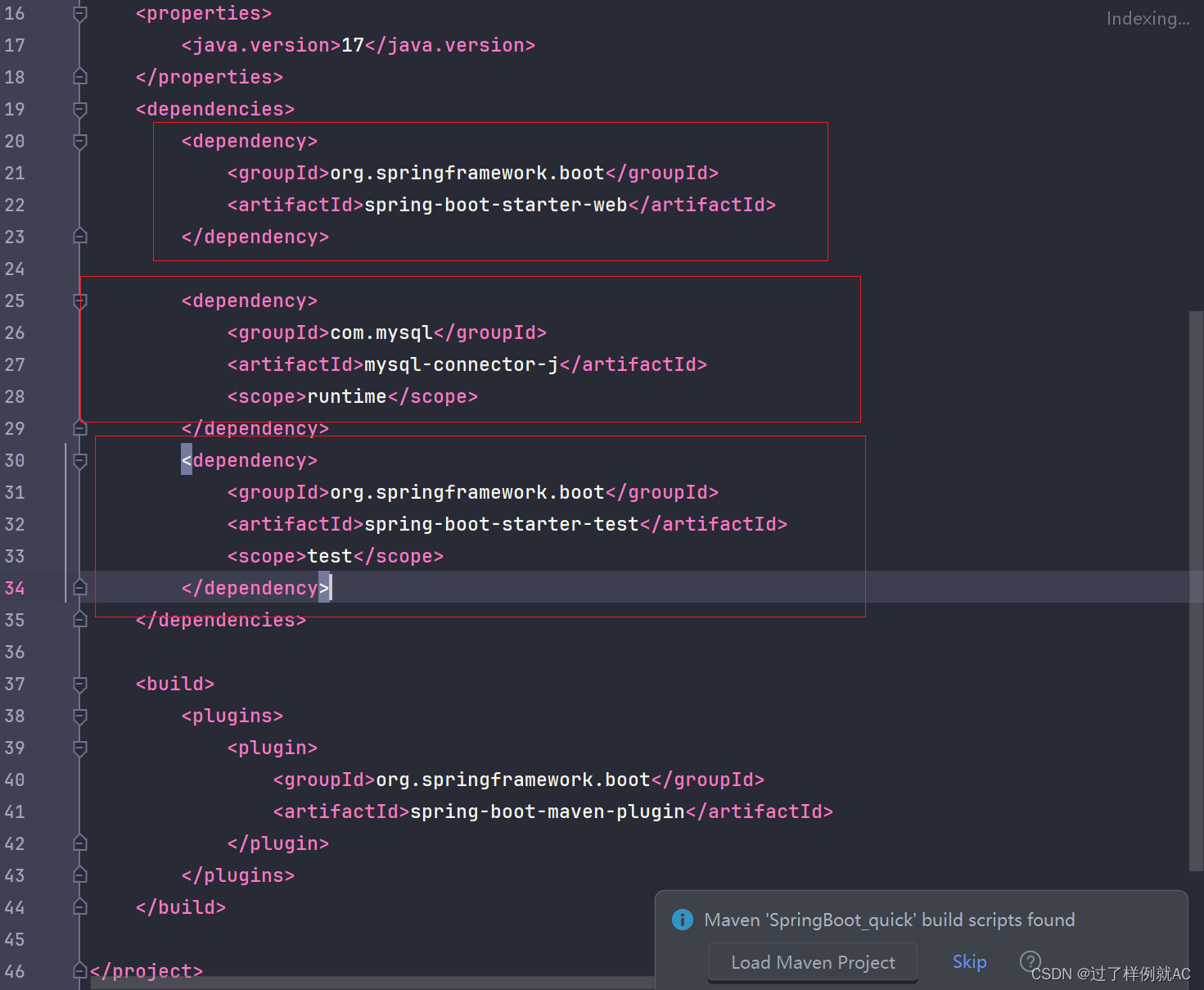Click Maven 'SpringBoot_quick' build scripts found message
This screenshot has width=1204, height=990.
click(890, 920)
